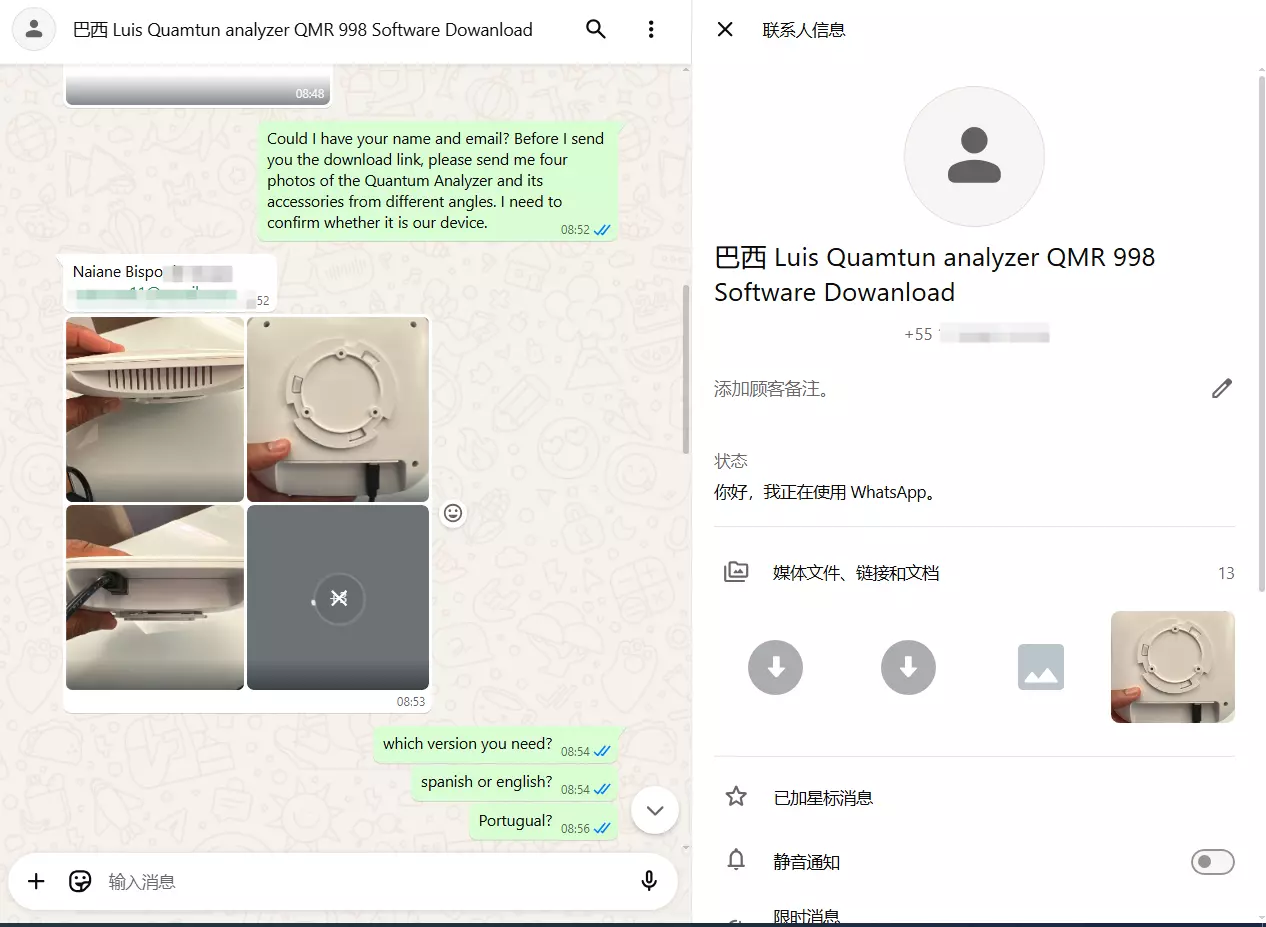View the large contact profile picture
Screen dimensions: 1266x927
tap(973, 157)
